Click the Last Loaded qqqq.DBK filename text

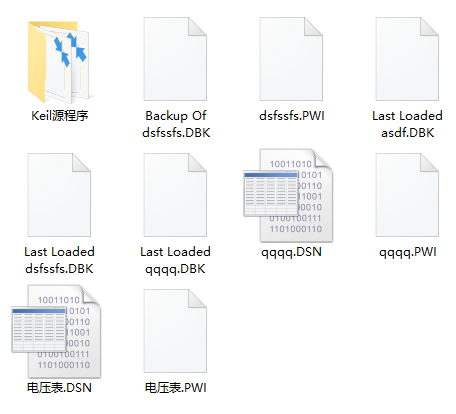click(175, 260)
